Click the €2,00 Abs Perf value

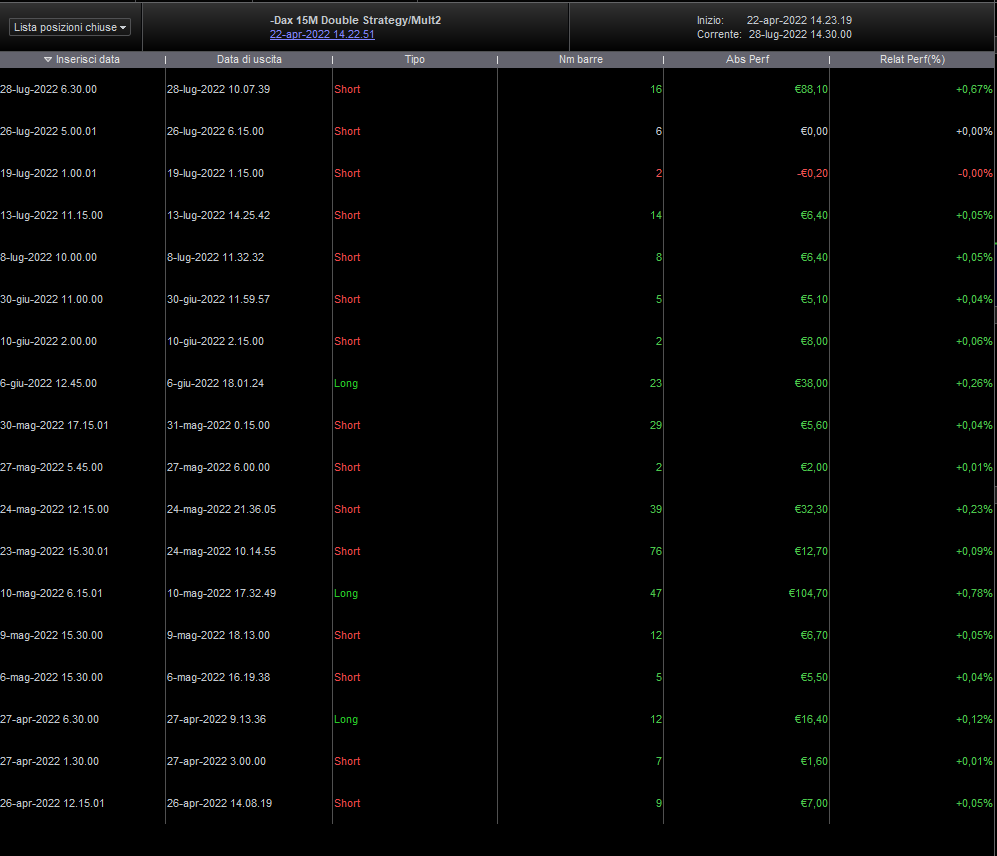coord(814,467)
